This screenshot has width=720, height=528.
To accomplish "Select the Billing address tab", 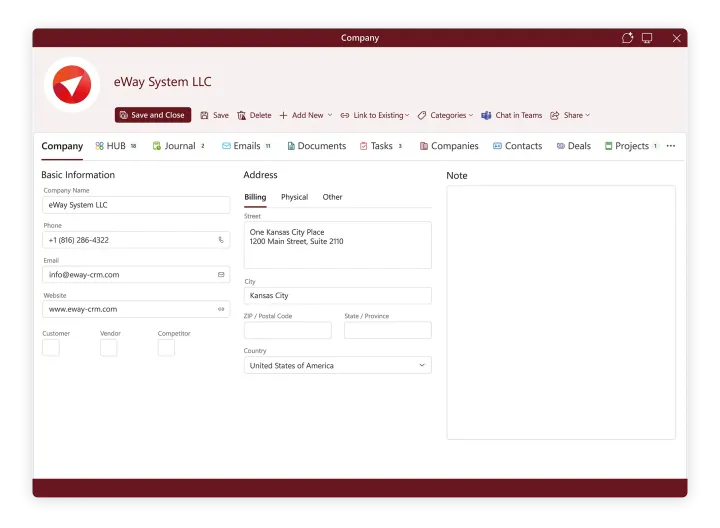I will (x=255, y=197).
